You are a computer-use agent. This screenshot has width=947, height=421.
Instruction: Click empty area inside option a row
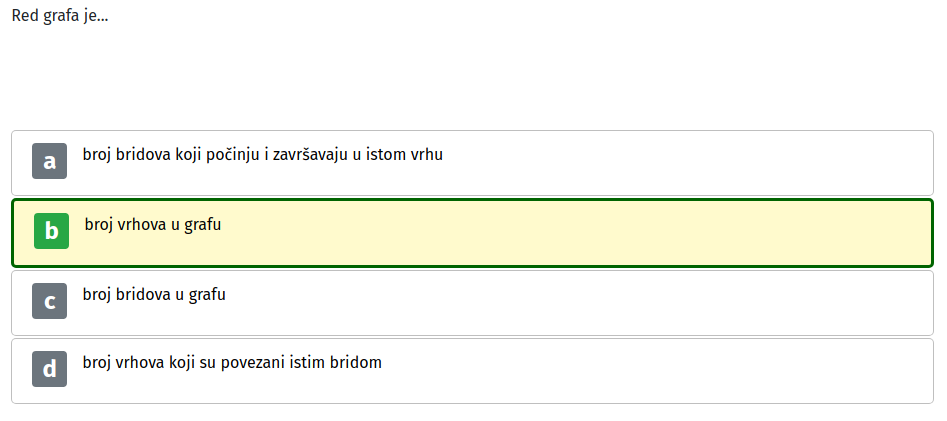[664, 163]
